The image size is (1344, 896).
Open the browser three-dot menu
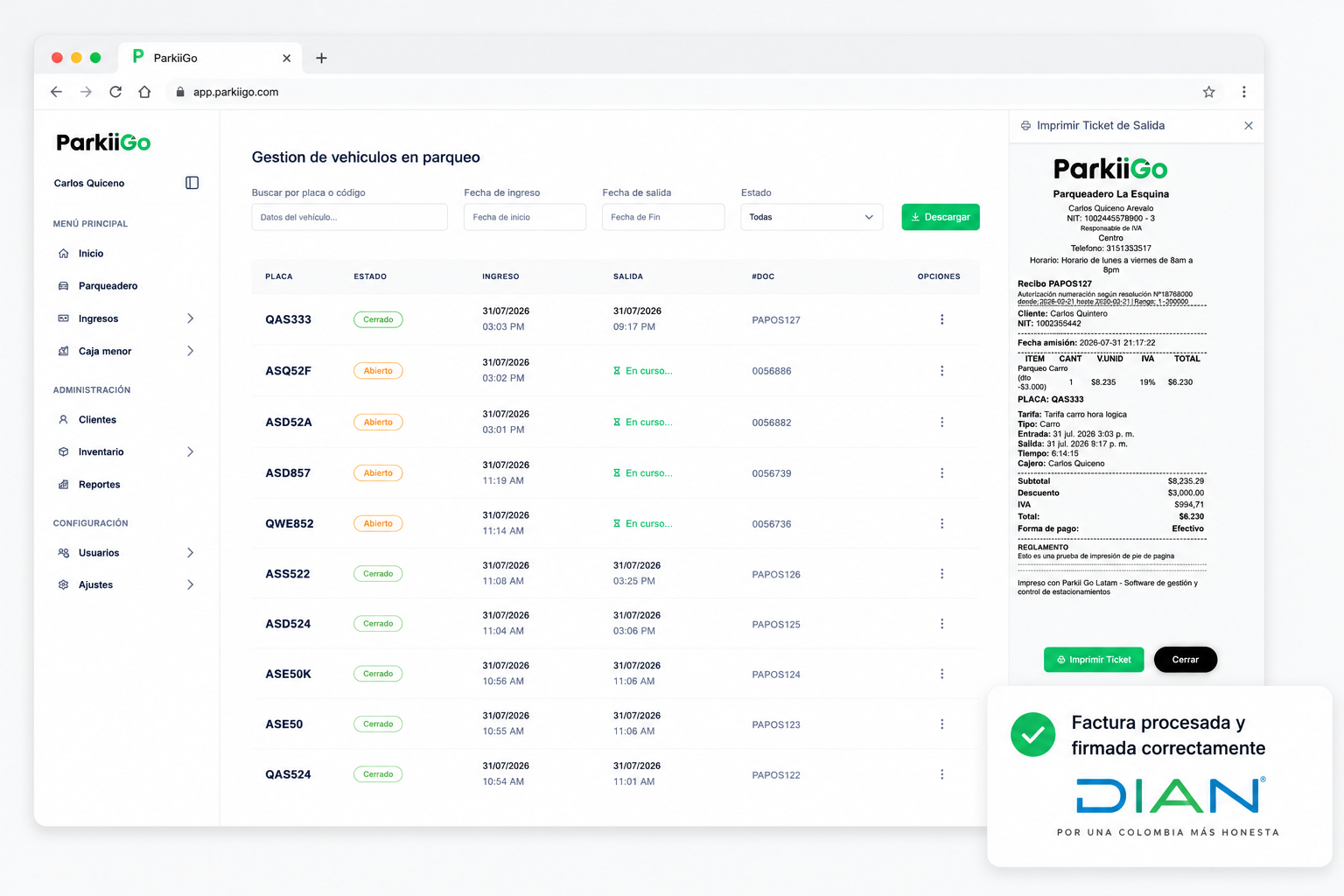tap(1243, 92)
